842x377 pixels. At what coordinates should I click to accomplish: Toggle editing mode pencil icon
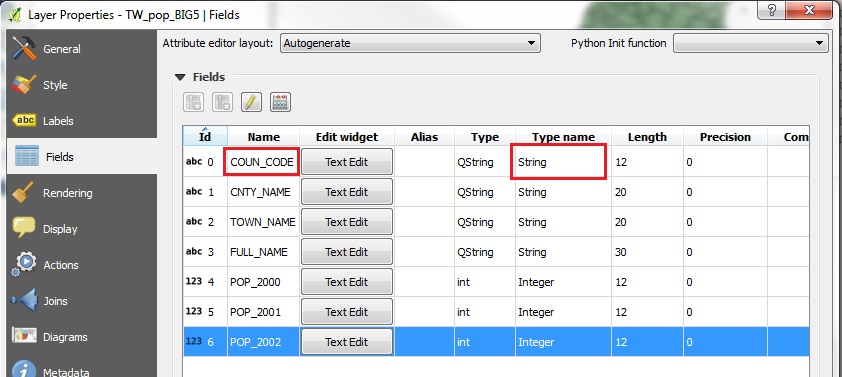click(x=251, y=102)
